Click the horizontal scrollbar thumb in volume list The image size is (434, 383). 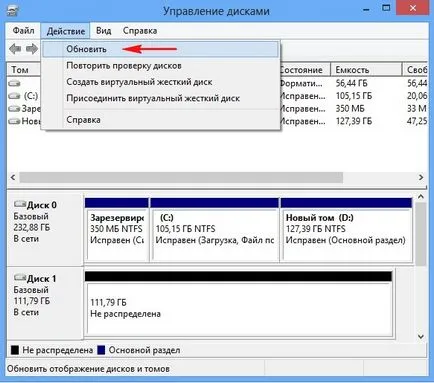coord(181,177)
